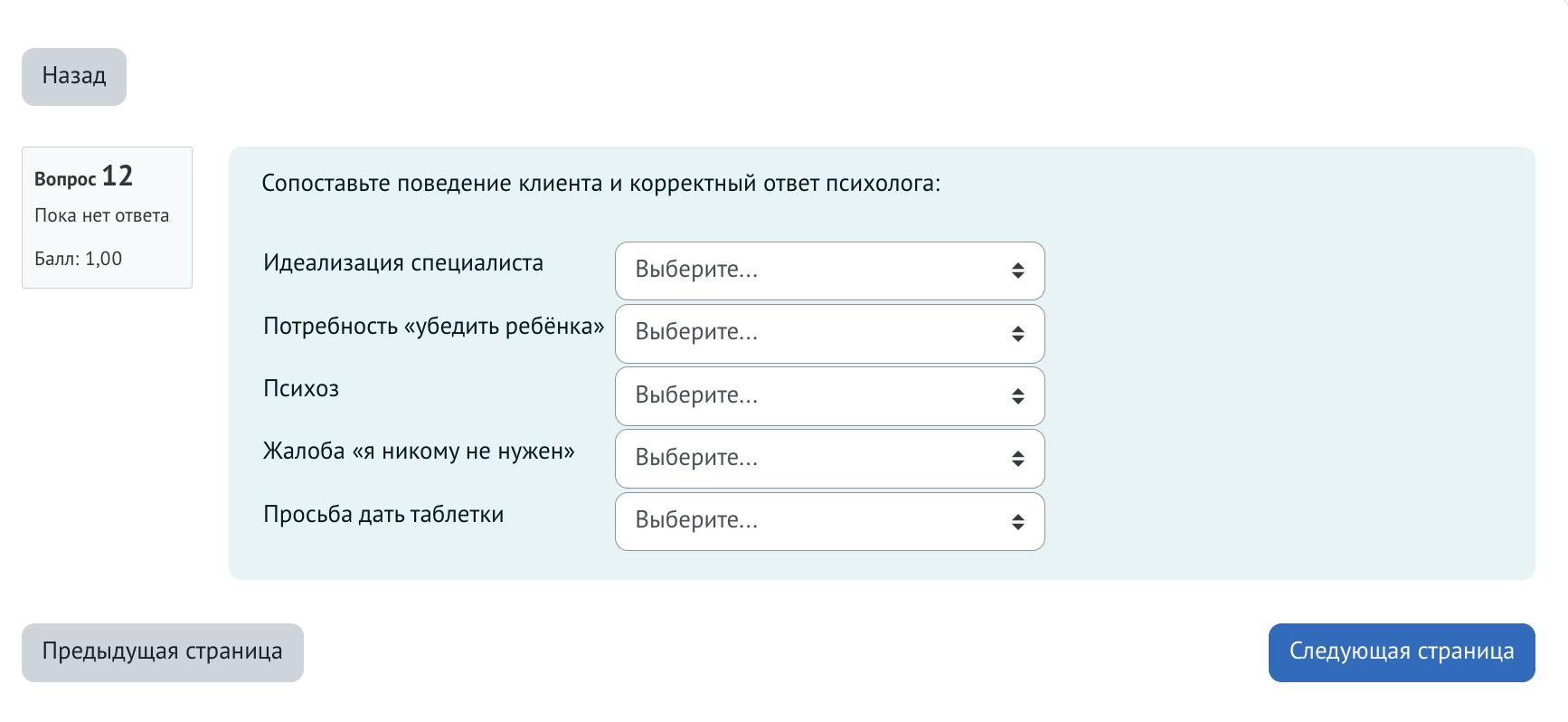Click the «Выберите…» placeholder in the third selector
The image size is (1568, 722).
pos(695,395)
